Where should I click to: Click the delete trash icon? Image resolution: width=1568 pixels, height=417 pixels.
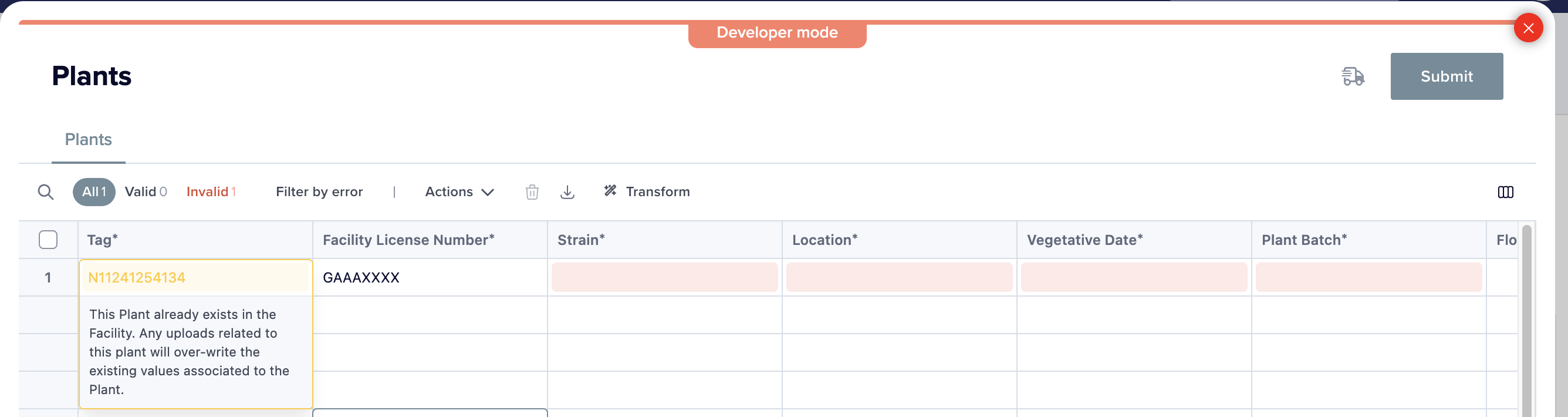[532, 192]
